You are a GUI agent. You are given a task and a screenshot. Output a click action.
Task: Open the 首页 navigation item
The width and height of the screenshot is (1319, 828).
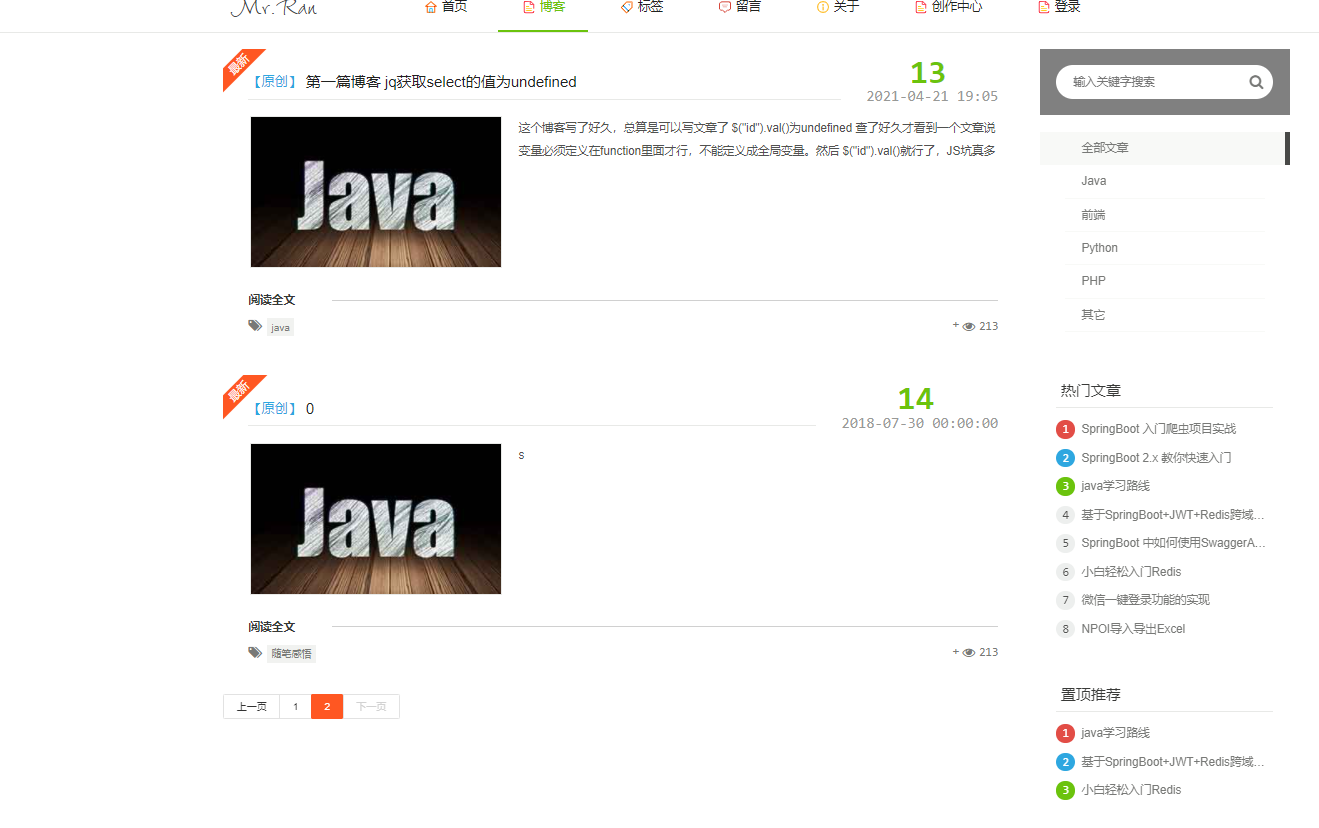[x=446, y=7]
